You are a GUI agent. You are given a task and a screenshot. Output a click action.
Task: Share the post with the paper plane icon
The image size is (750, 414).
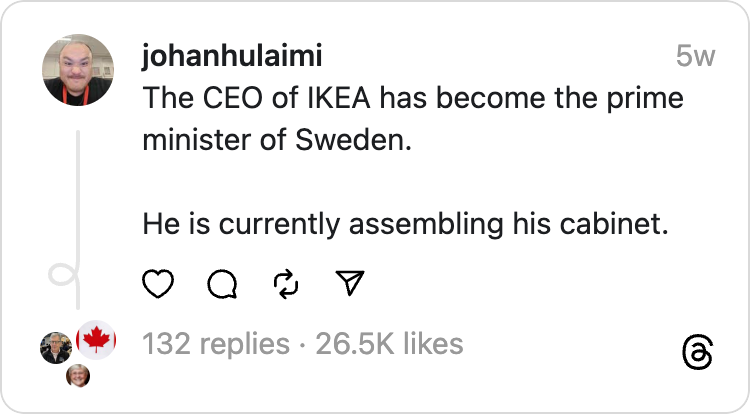point(349,285)
